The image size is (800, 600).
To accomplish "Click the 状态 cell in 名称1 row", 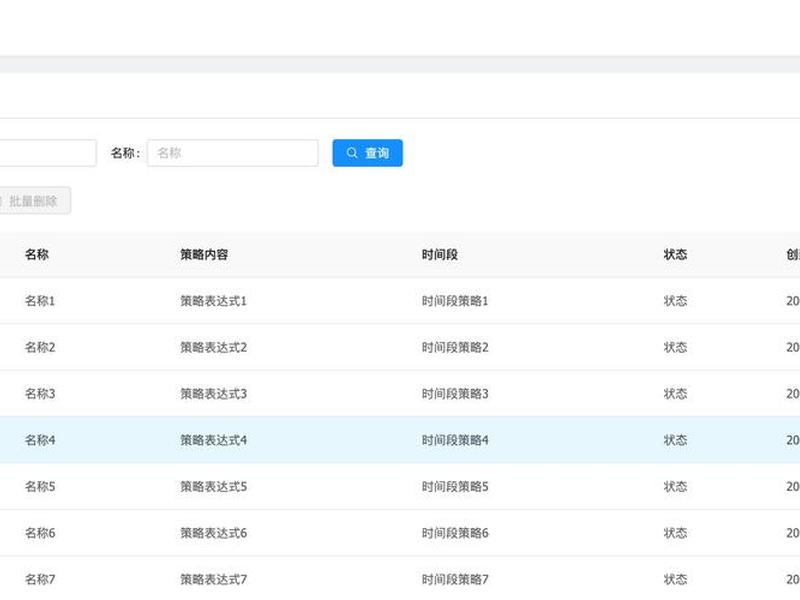I will click(x=675, y=301).
